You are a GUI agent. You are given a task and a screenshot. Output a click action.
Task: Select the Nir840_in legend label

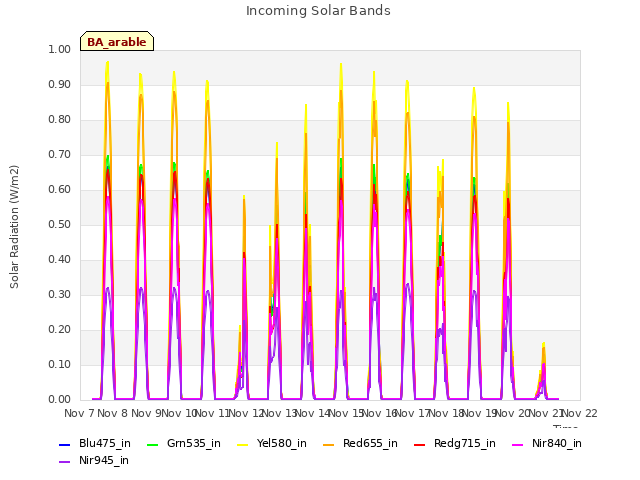click(x=557, y=443)
